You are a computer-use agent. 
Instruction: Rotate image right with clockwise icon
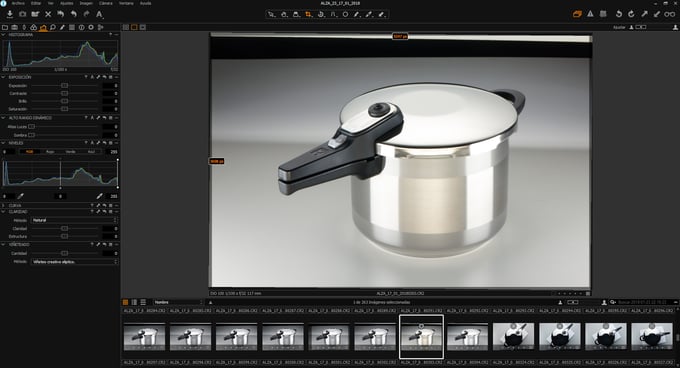click(x=631, y=14)
